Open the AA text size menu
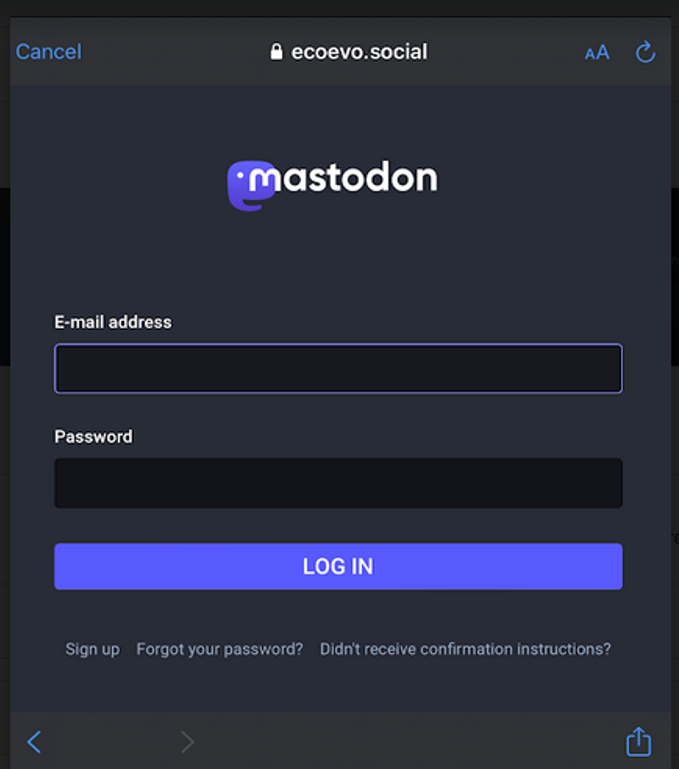The height and width of the screenshot is (769, 679). click(x=597, y=52)
